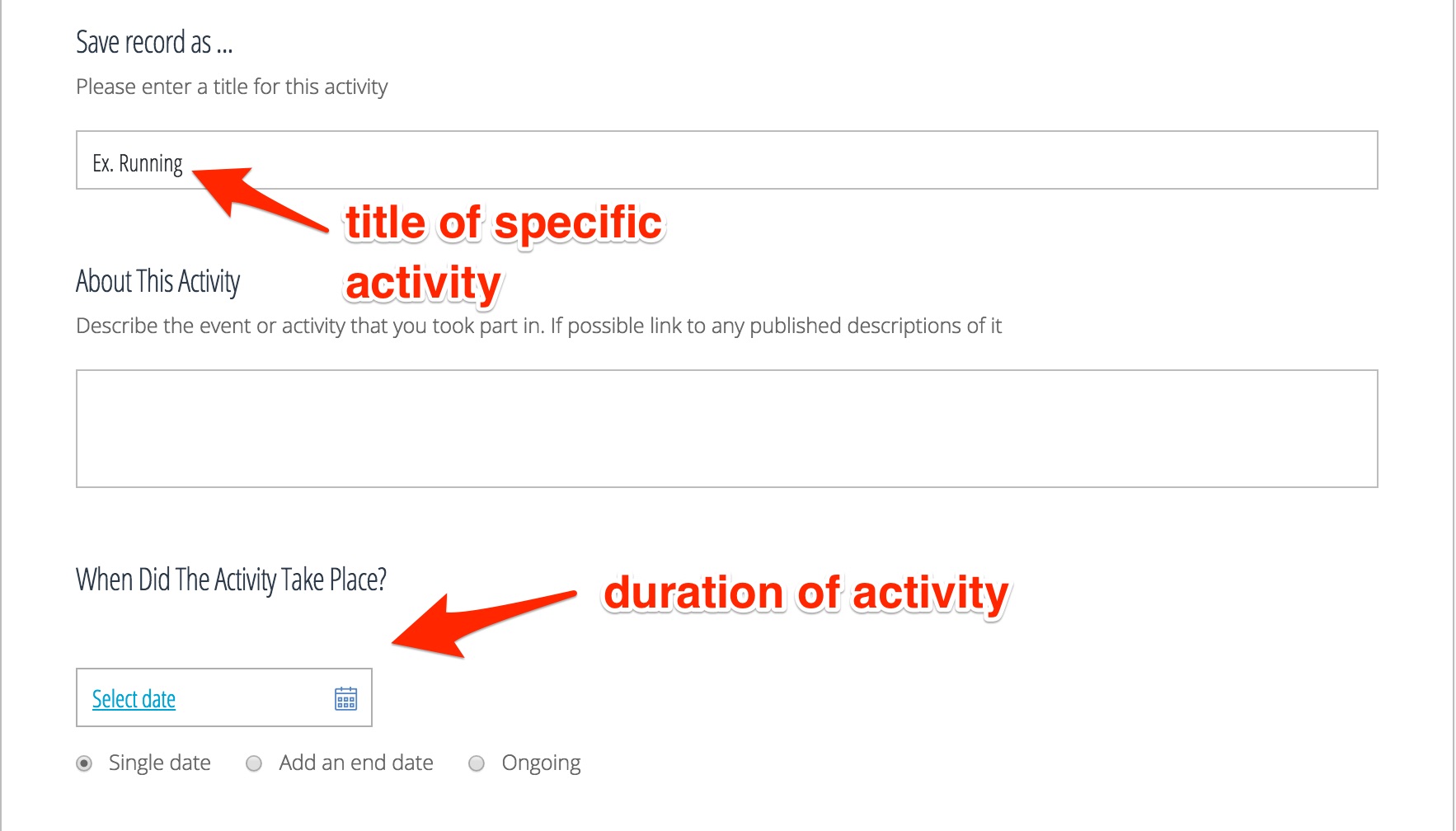Image resolution: width=1456 pixels, height=831 pixels.
Task: Click into the About This Activity text area
Action: coord(726,429)
